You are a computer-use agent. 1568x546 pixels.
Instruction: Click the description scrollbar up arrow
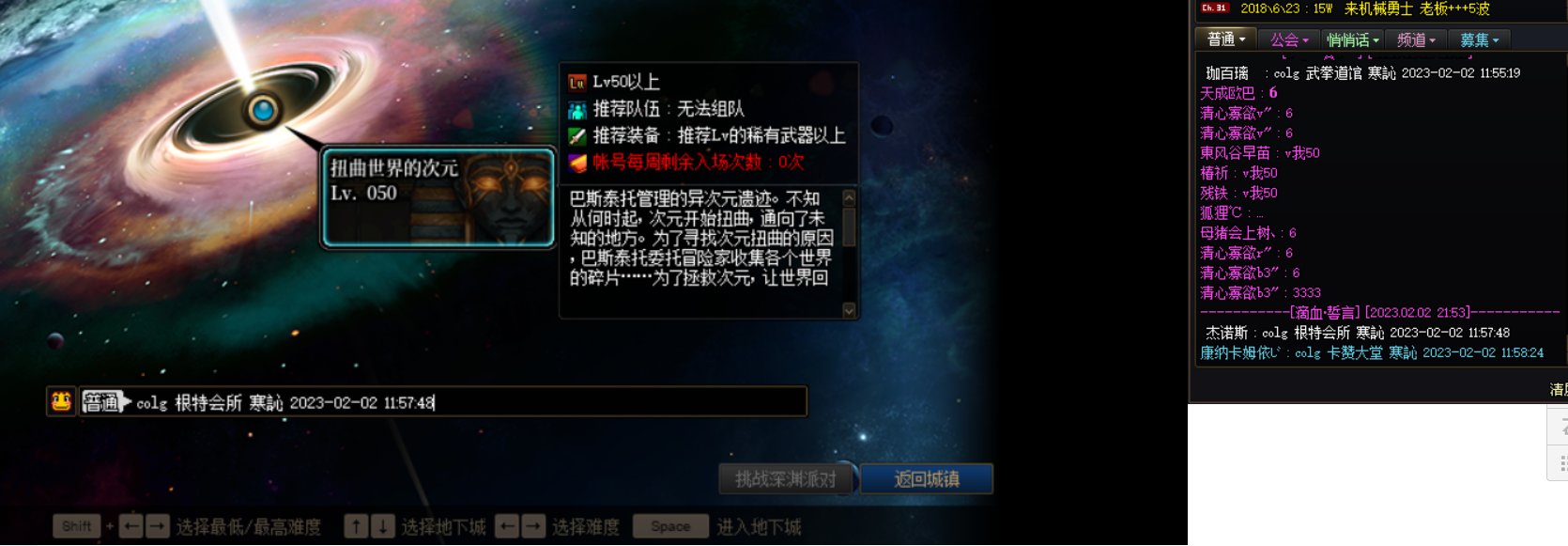click(x=849, y=197)
